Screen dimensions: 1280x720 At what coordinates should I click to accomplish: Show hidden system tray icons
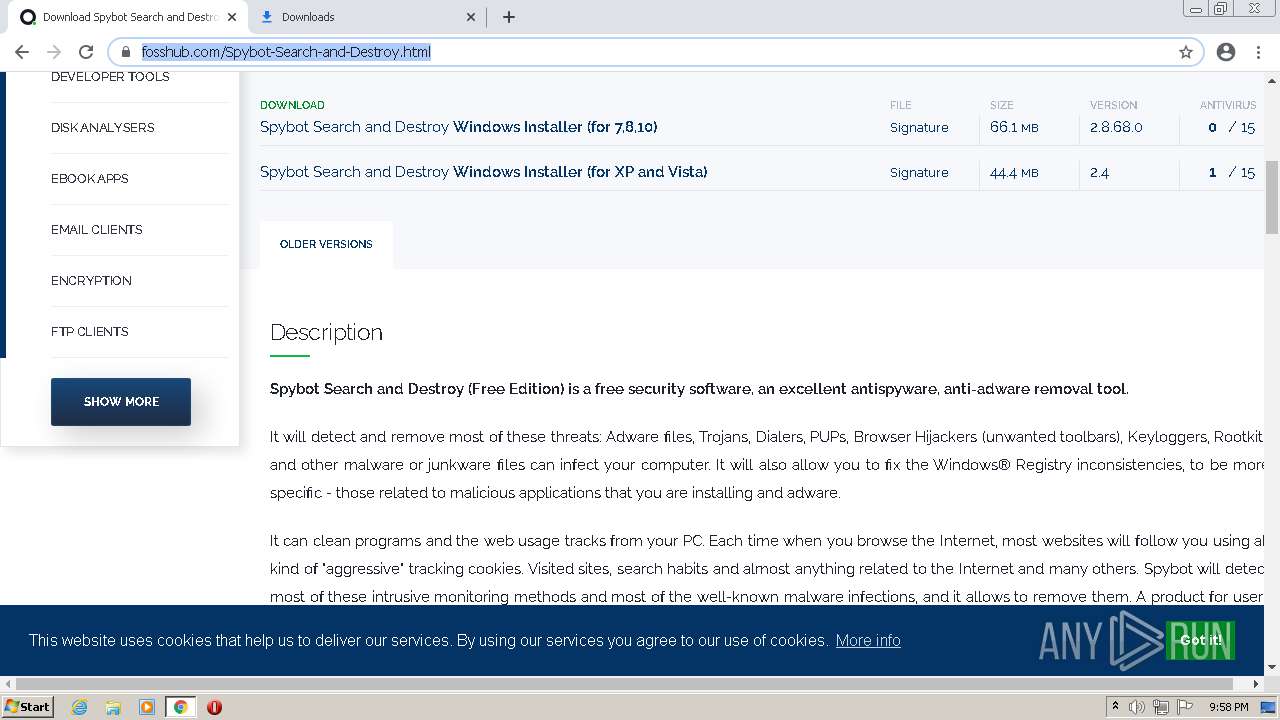point(1115,707)
